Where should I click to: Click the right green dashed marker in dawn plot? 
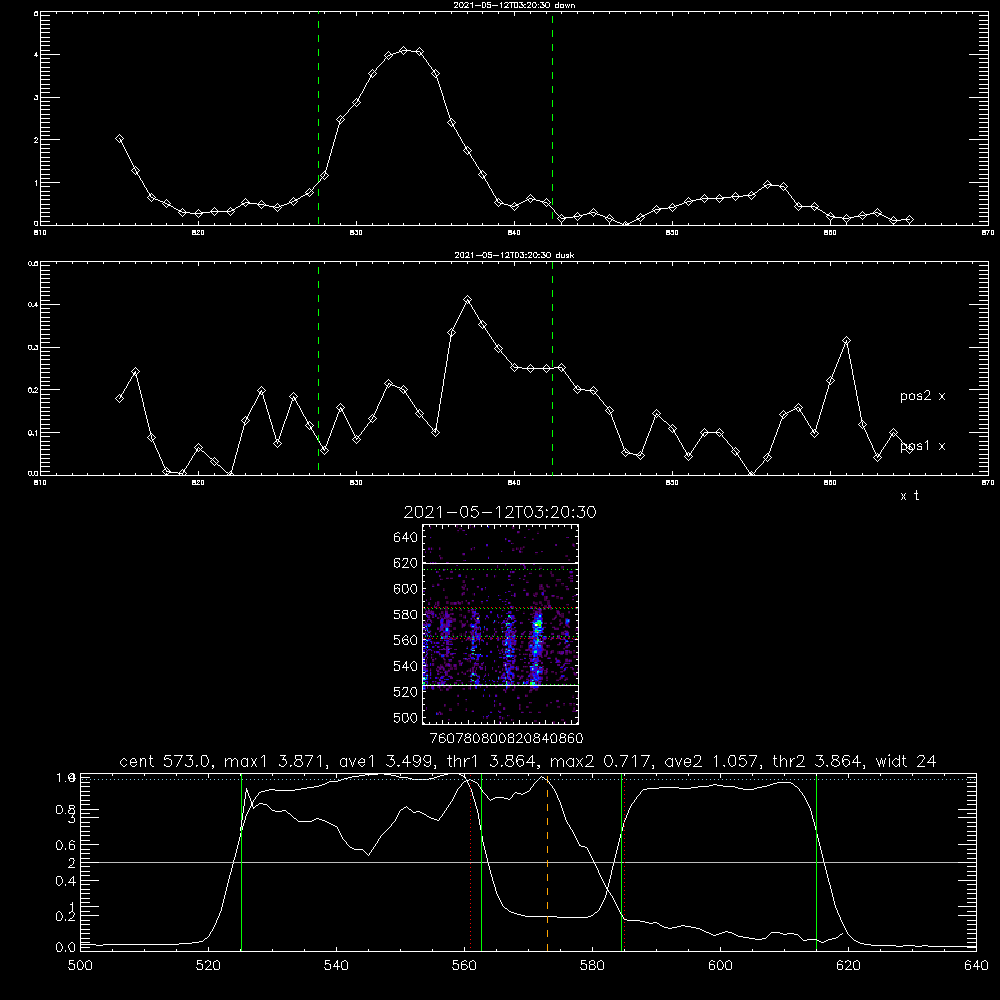point(552,118)
